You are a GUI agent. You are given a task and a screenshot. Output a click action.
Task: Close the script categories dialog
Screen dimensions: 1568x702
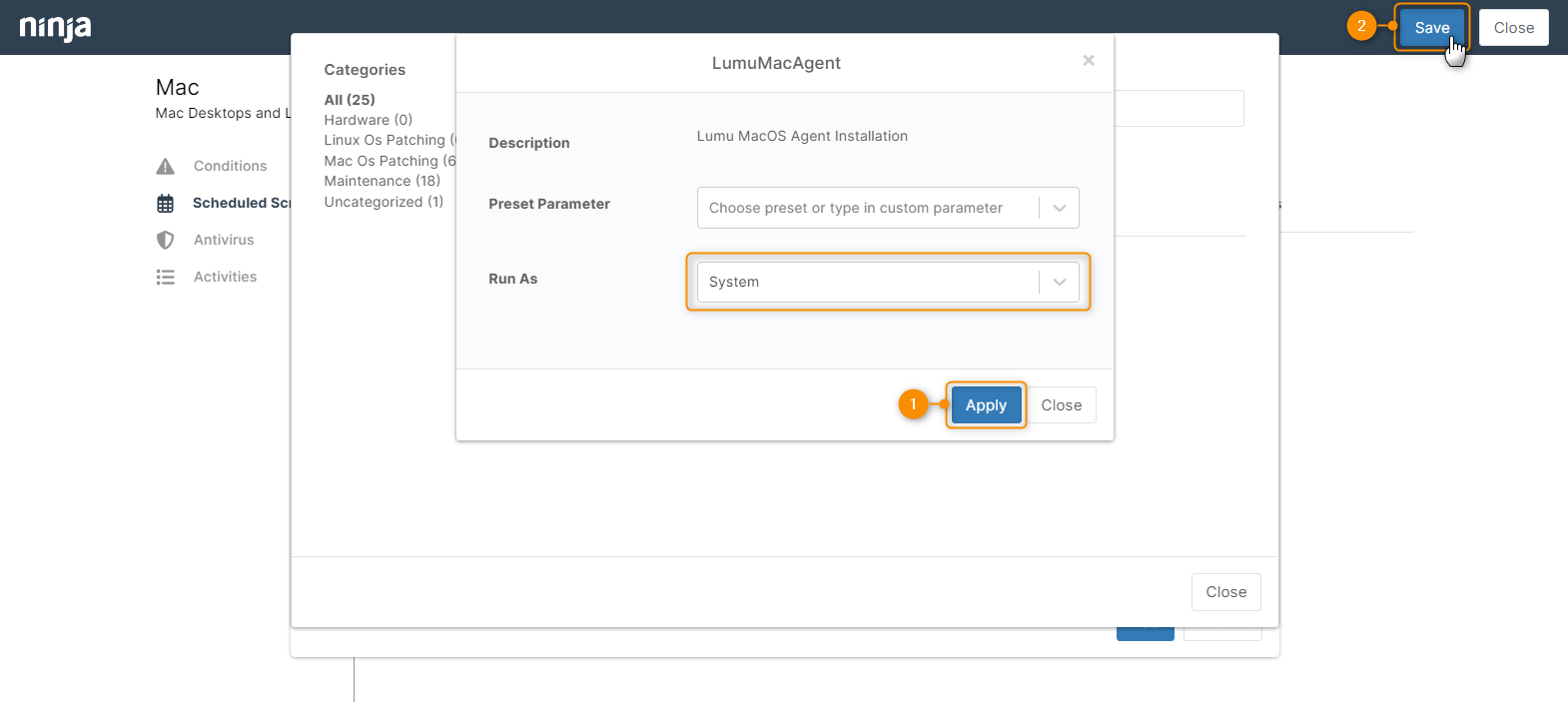pos(1225,592)
